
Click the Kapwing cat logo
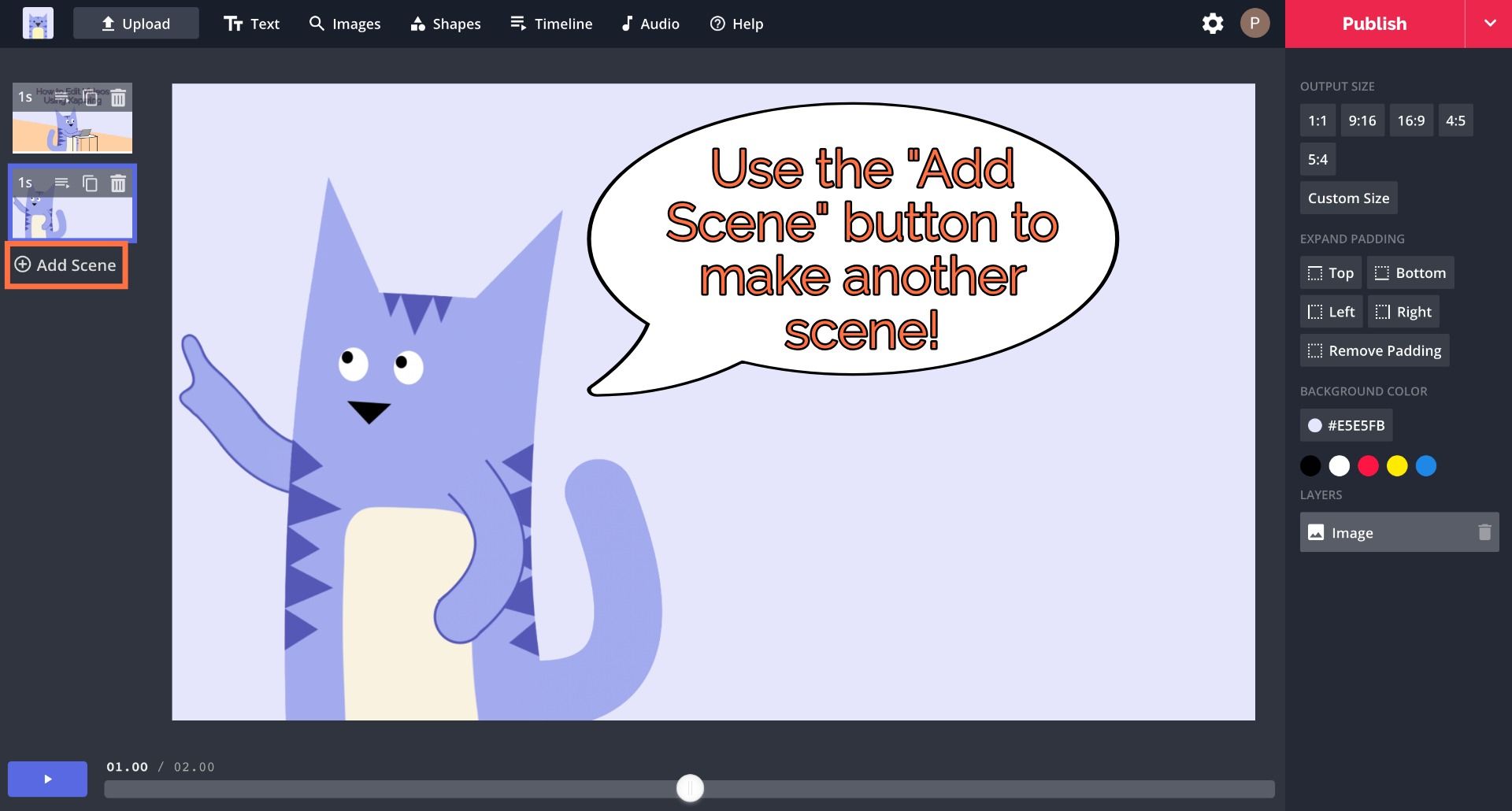click(x=38, y=24)
